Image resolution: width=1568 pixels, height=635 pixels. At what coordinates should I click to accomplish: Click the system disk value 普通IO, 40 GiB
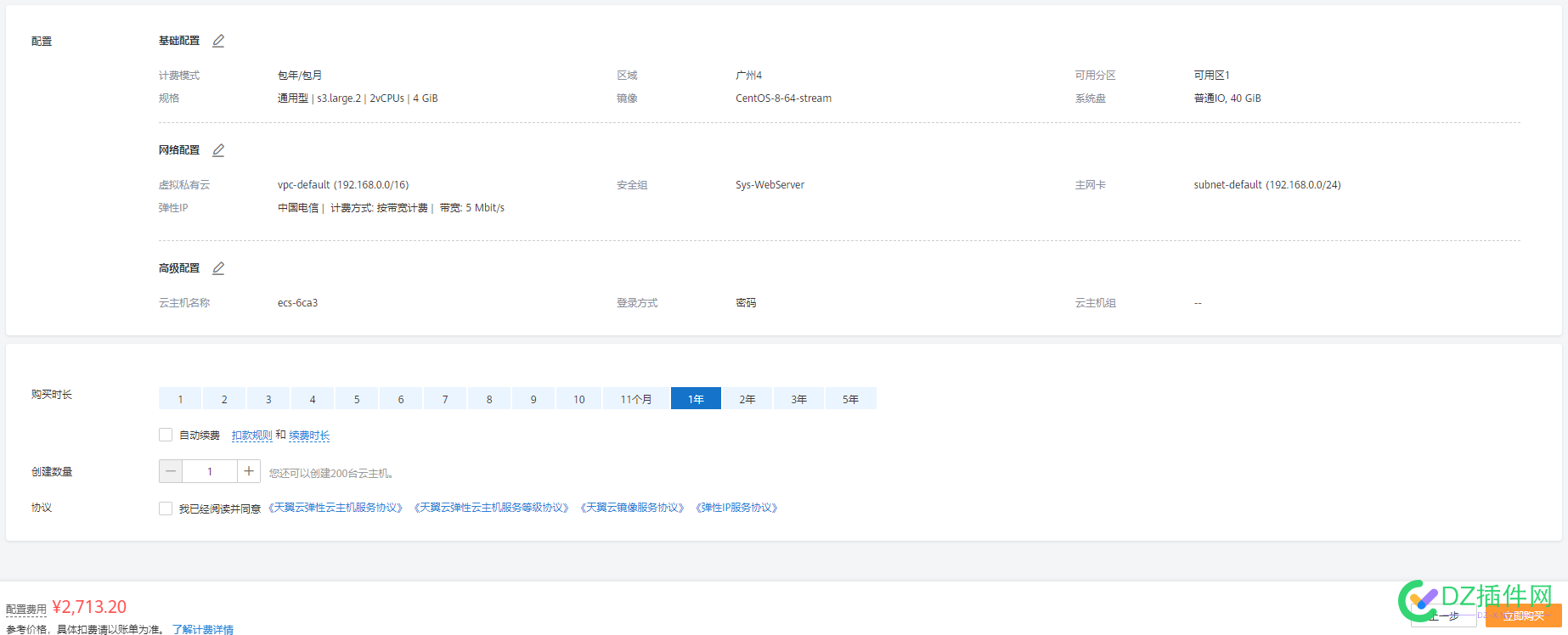tap(1227, 98)
